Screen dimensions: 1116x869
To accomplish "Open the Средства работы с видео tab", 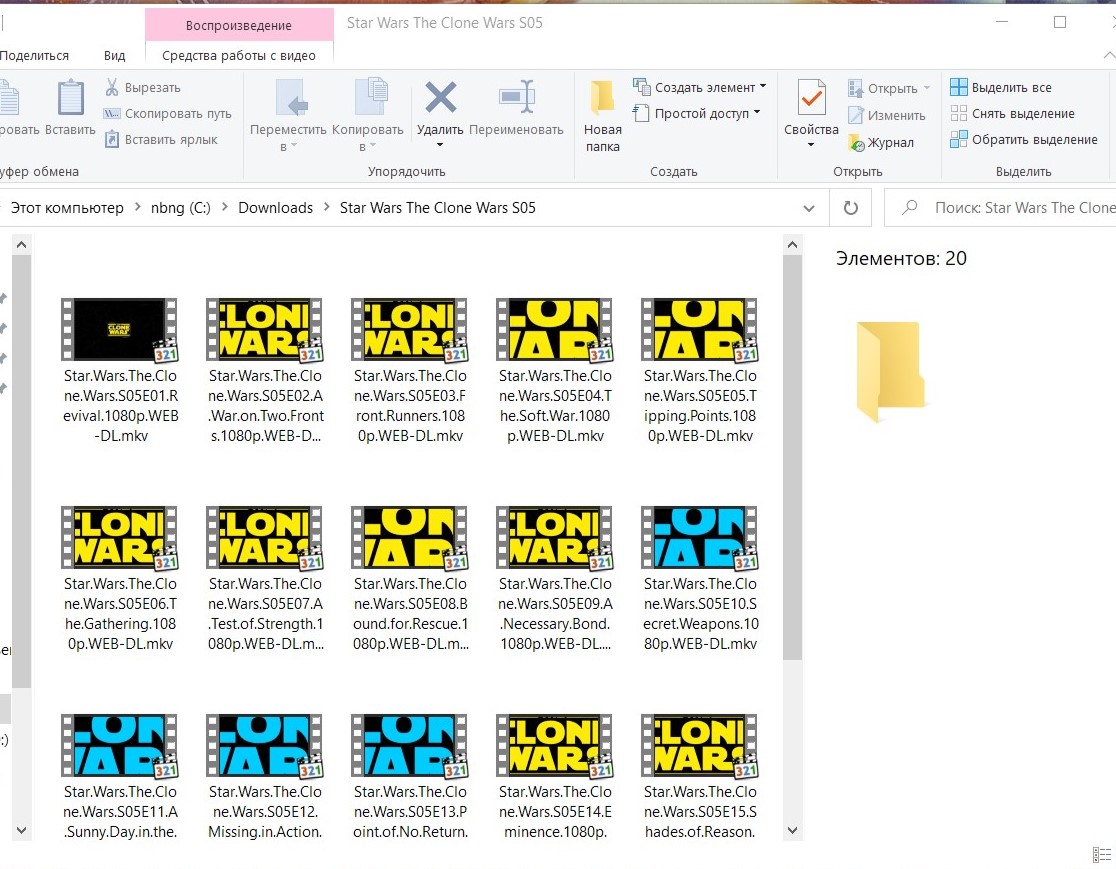I will [x=239, y=56].
